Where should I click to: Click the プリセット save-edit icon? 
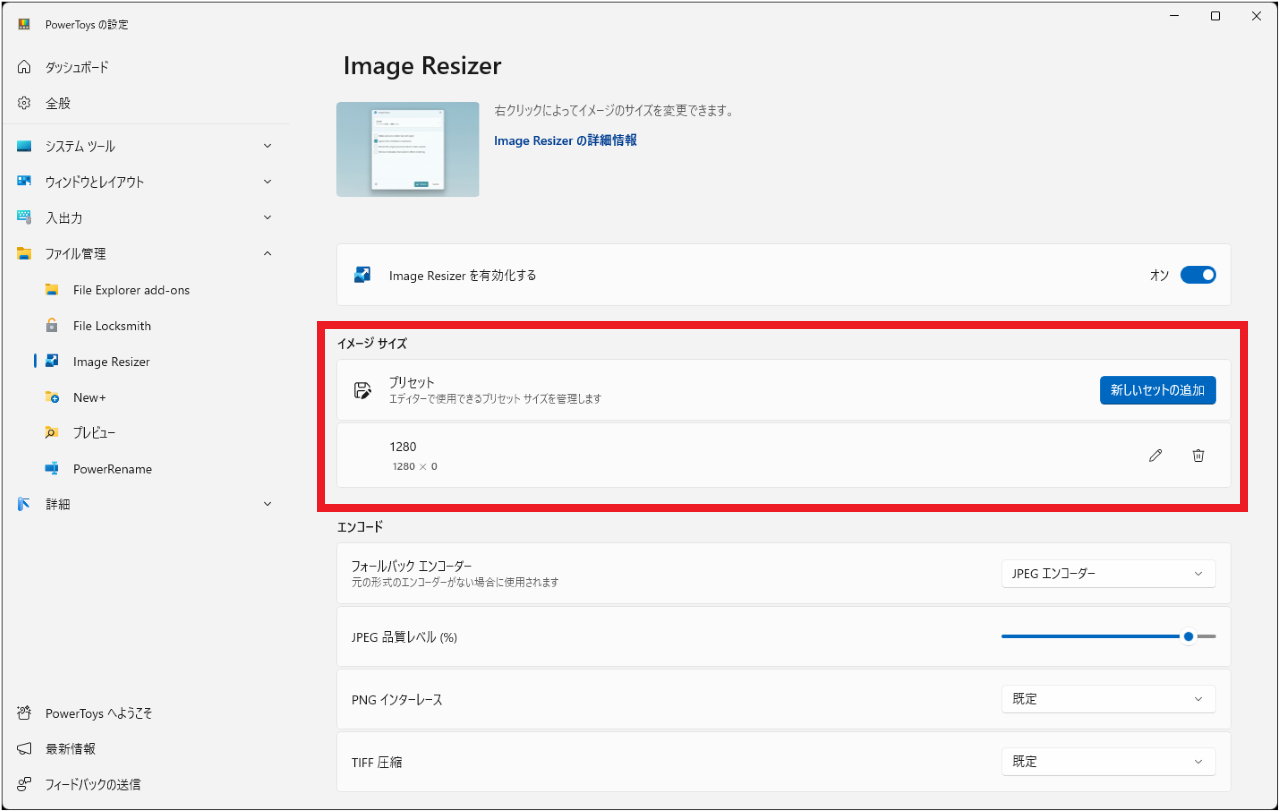pyautogui.click(x=363, y=391)
